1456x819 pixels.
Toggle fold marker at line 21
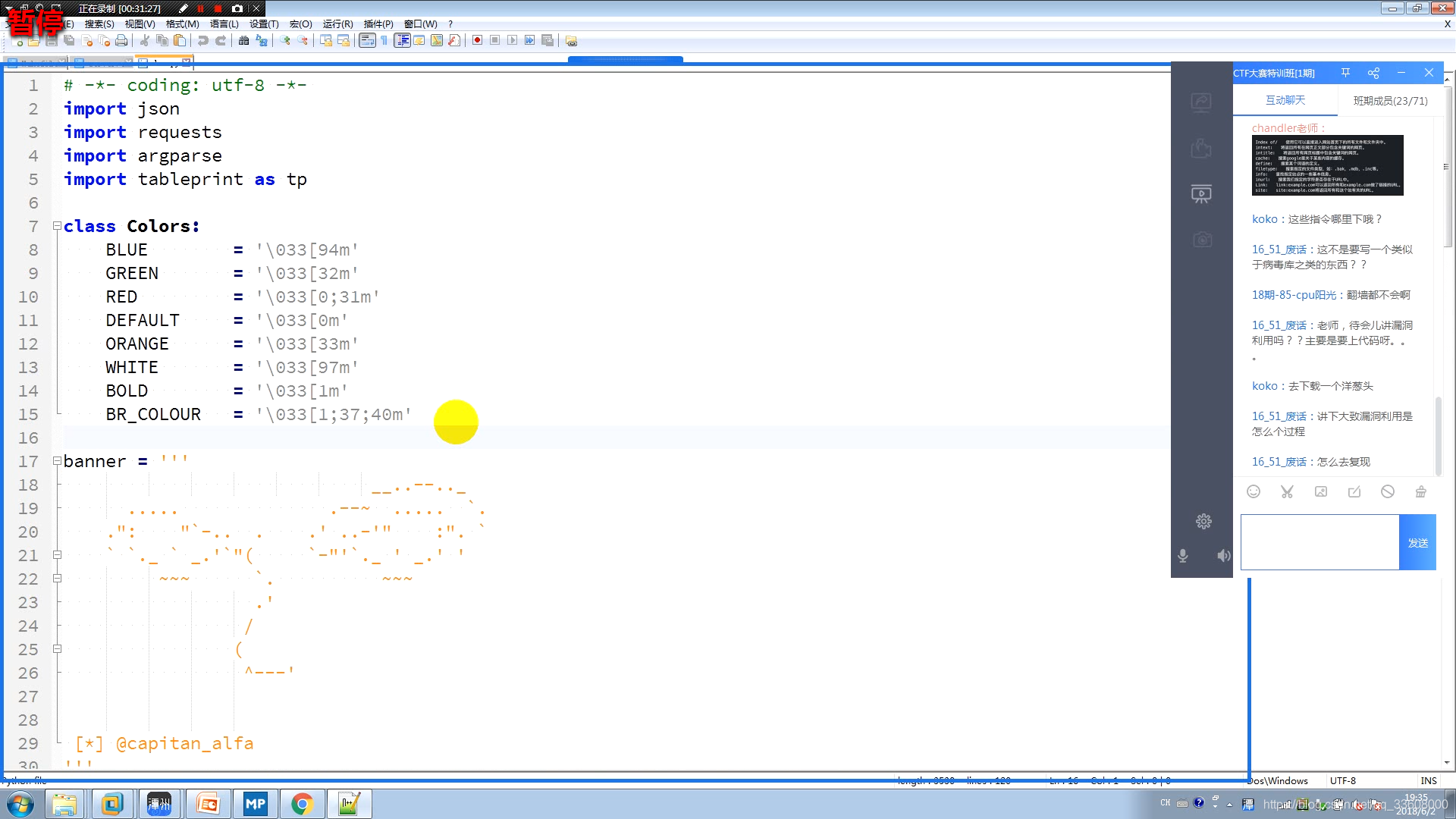(x=57, y=555)
